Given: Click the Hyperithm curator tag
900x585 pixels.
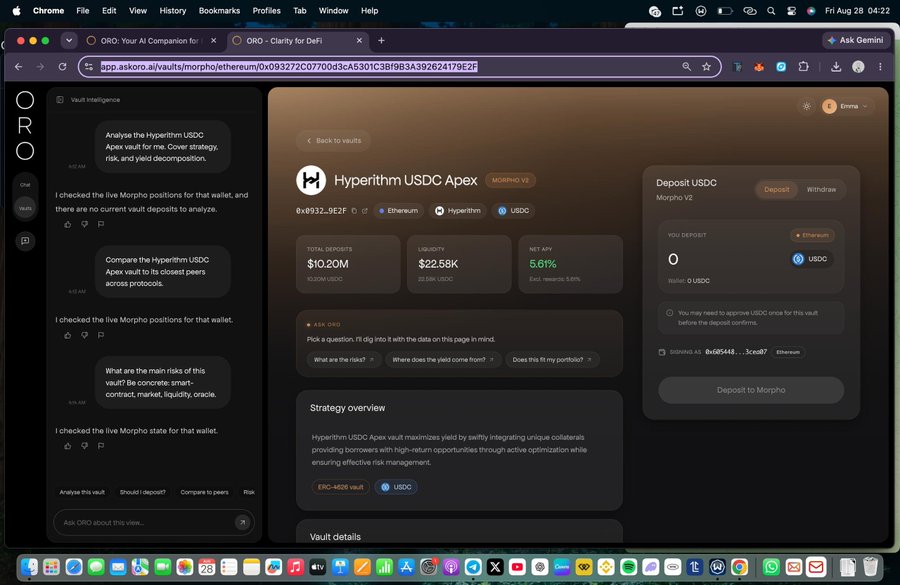Looking at the screenshot, I should (458, 211).
